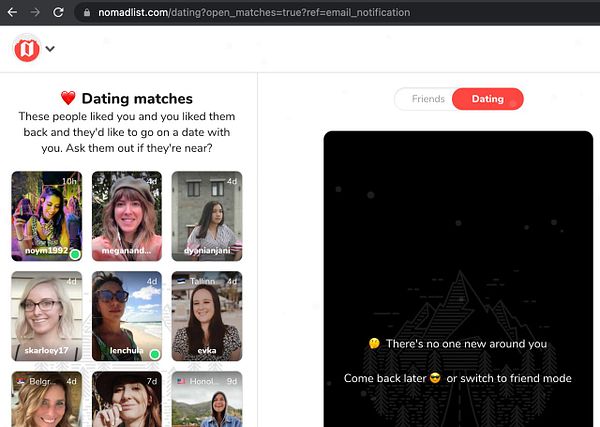Click 'Ask them out if they're near?' text
Screen dimensions: 600x427
(139, 148)
